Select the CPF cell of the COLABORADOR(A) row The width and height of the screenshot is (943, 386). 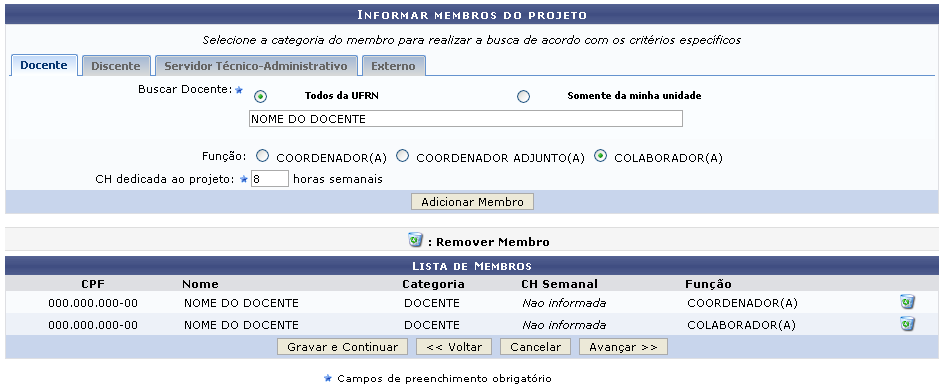[93, 325]
